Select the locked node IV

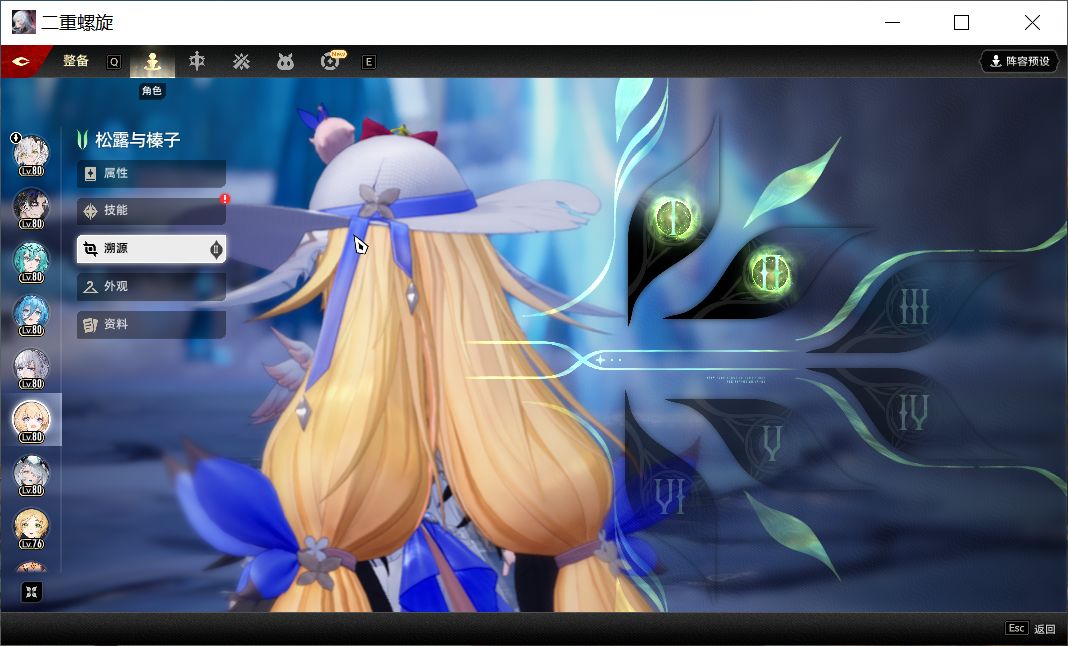(x=913, y=412)
